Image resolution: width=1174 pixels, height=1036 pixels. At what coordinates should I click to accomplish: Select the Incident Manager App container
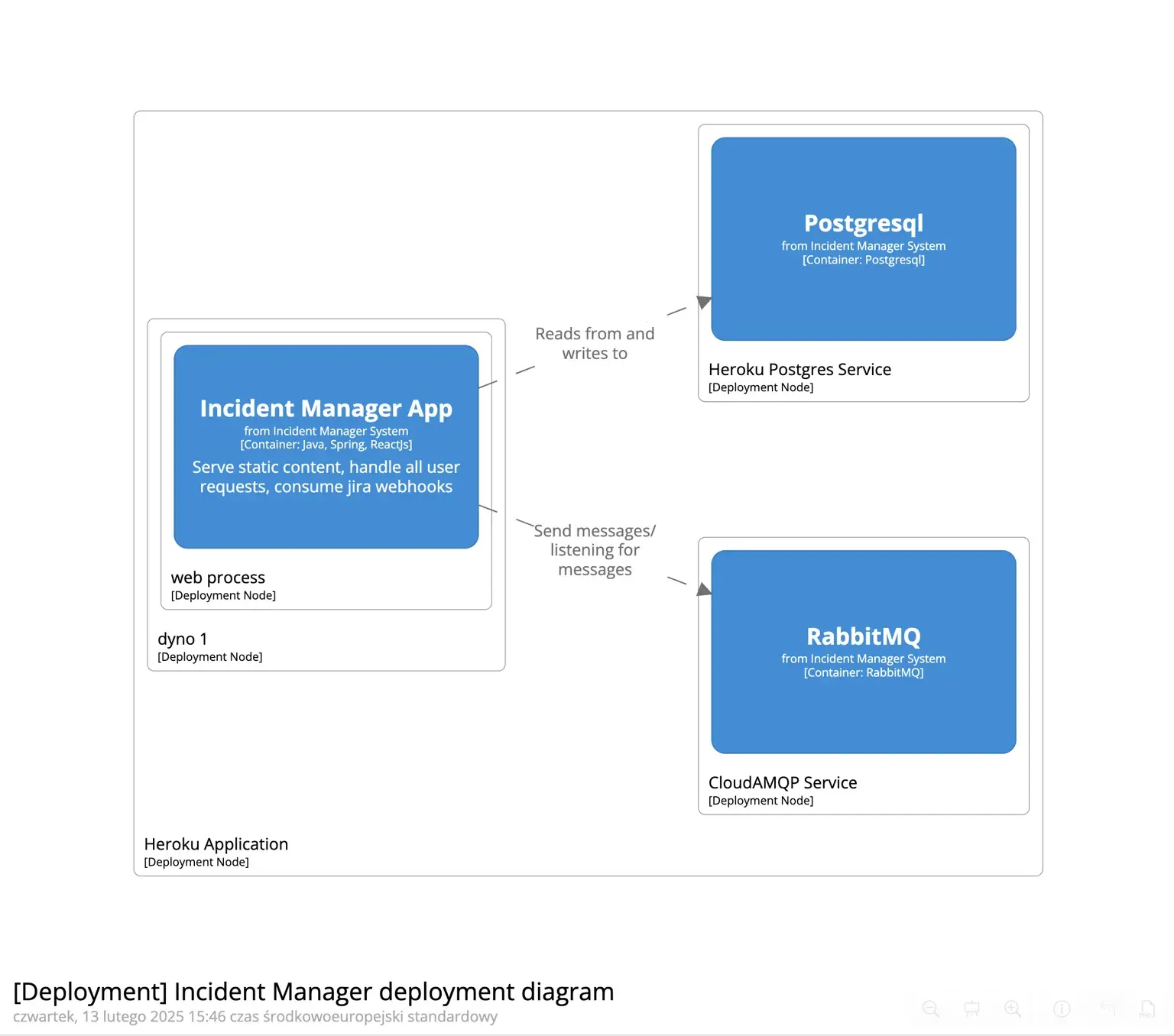(326, 446)
